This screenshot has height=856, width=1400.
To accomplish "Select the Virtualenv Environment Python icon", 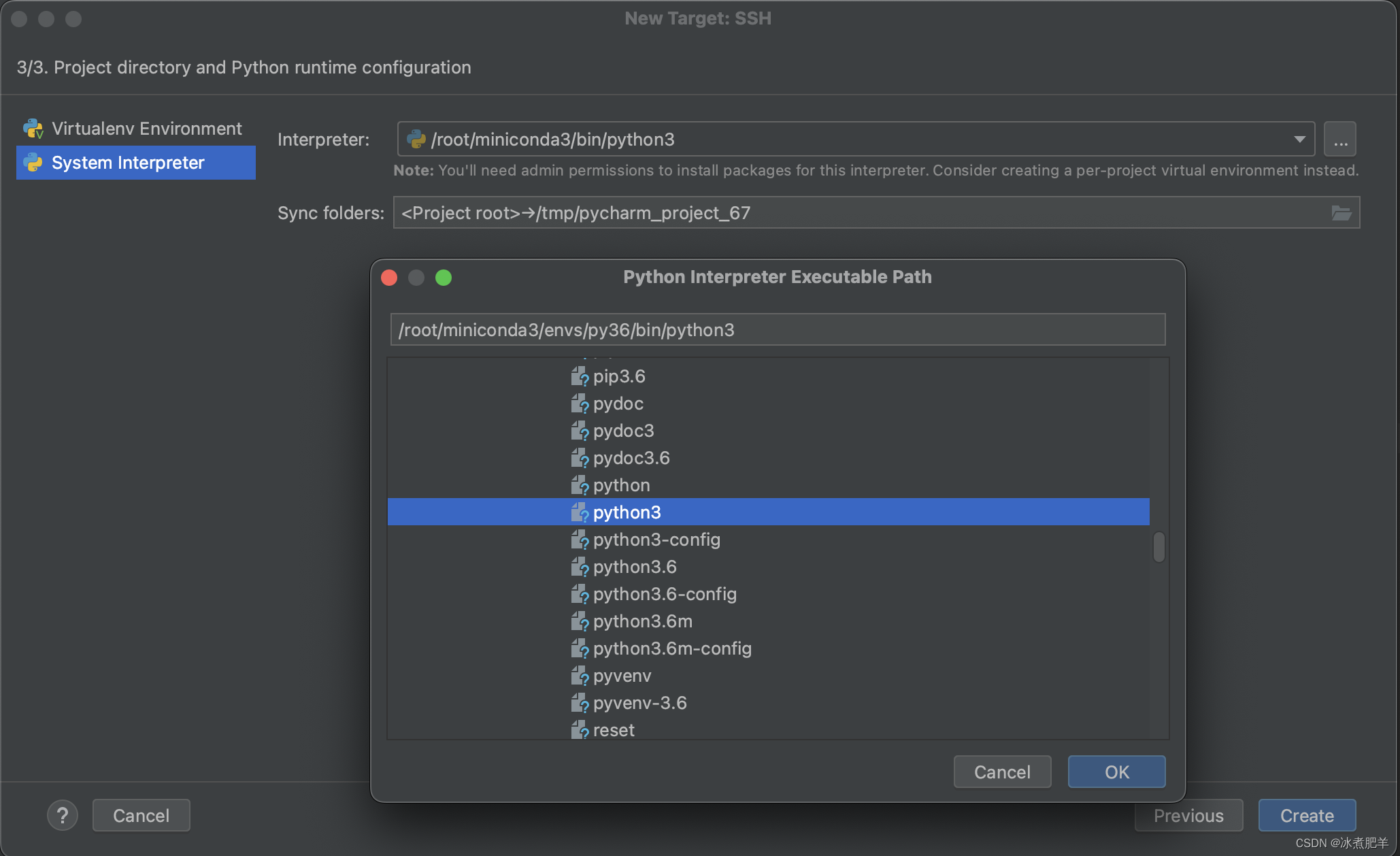I will point(33,128).
